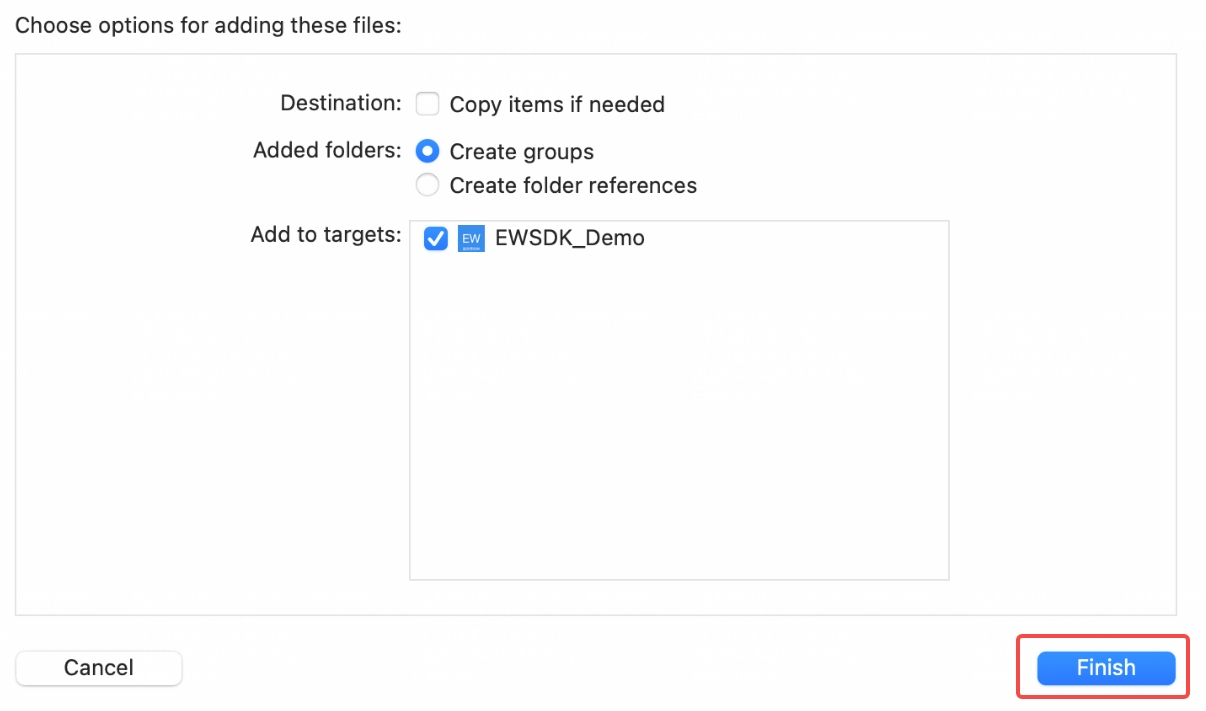The image size is (1206, 711).
Task: Click the Destination: label
Action: [x=341, y=103]
